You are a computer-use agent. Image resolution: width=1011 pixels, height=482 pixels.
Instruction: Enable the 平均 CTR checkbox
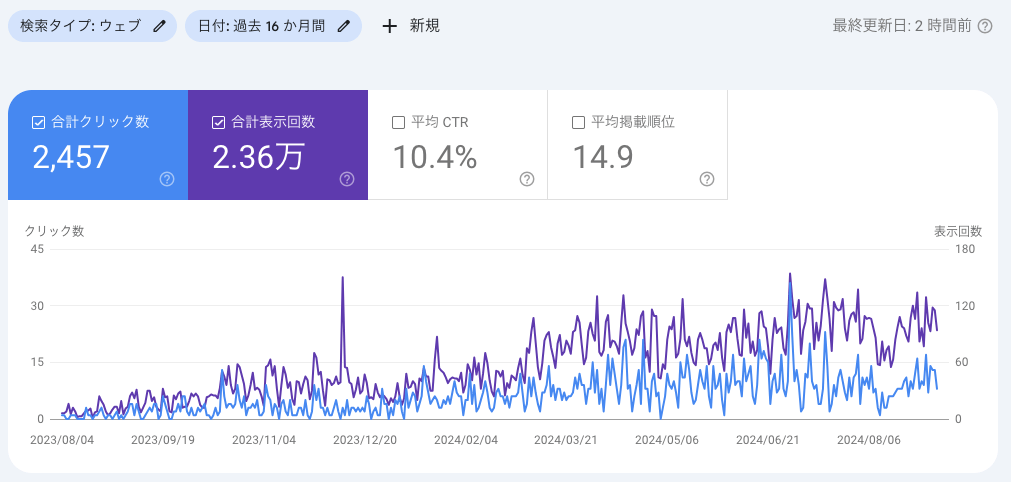click(x=398, y=122)
